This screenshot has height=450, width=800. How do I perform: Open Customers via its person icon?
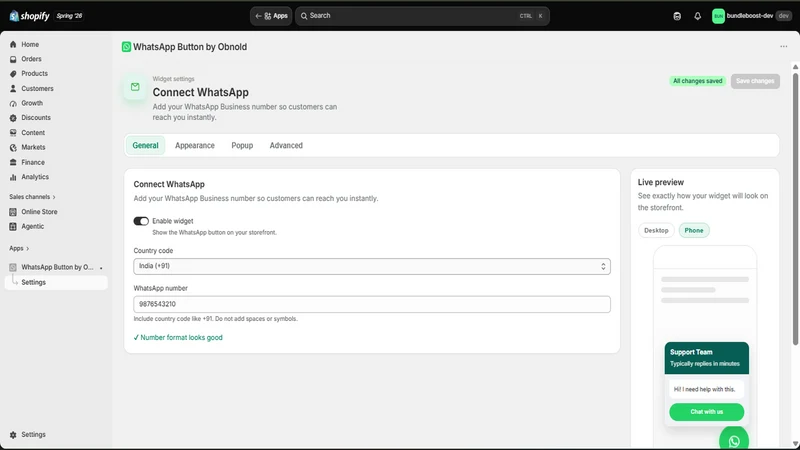[x=13, y=88]
